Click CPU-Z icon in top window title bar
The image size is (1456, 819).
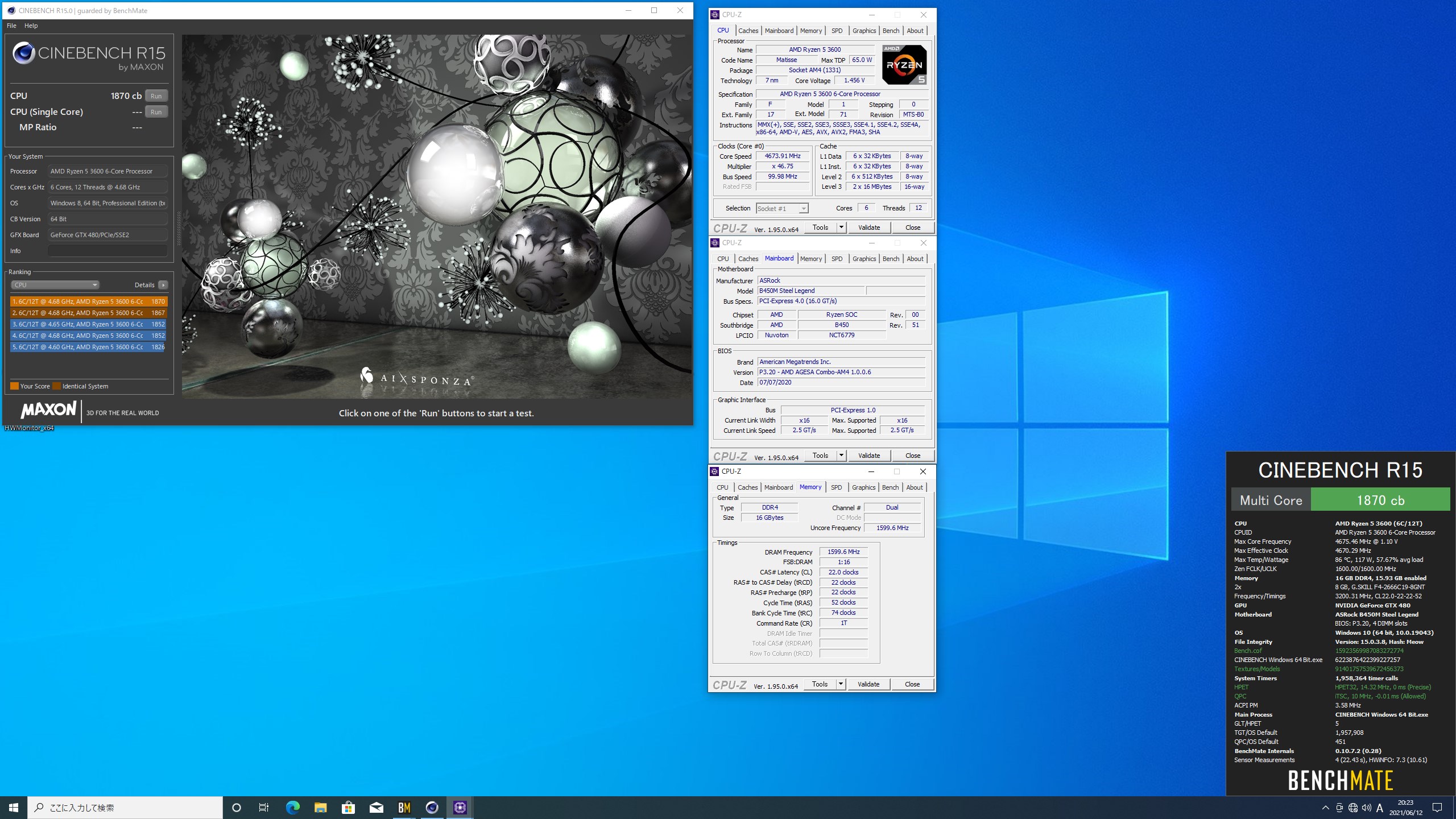tap(715, 15)
